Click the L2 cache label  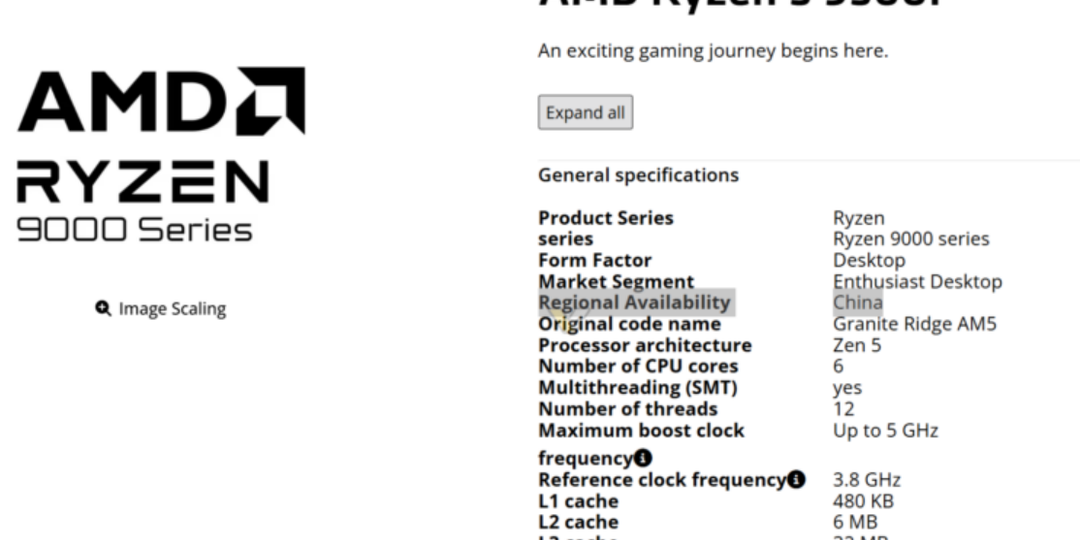click(x=578, y=522)
